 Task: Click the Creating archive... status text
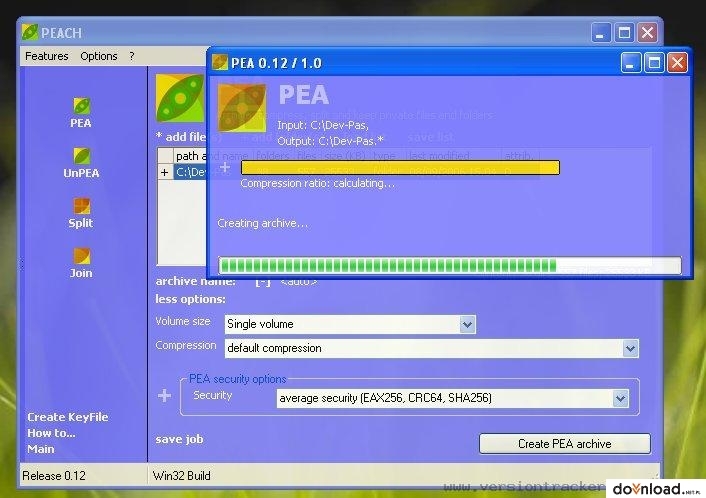(x=262, y=223)
